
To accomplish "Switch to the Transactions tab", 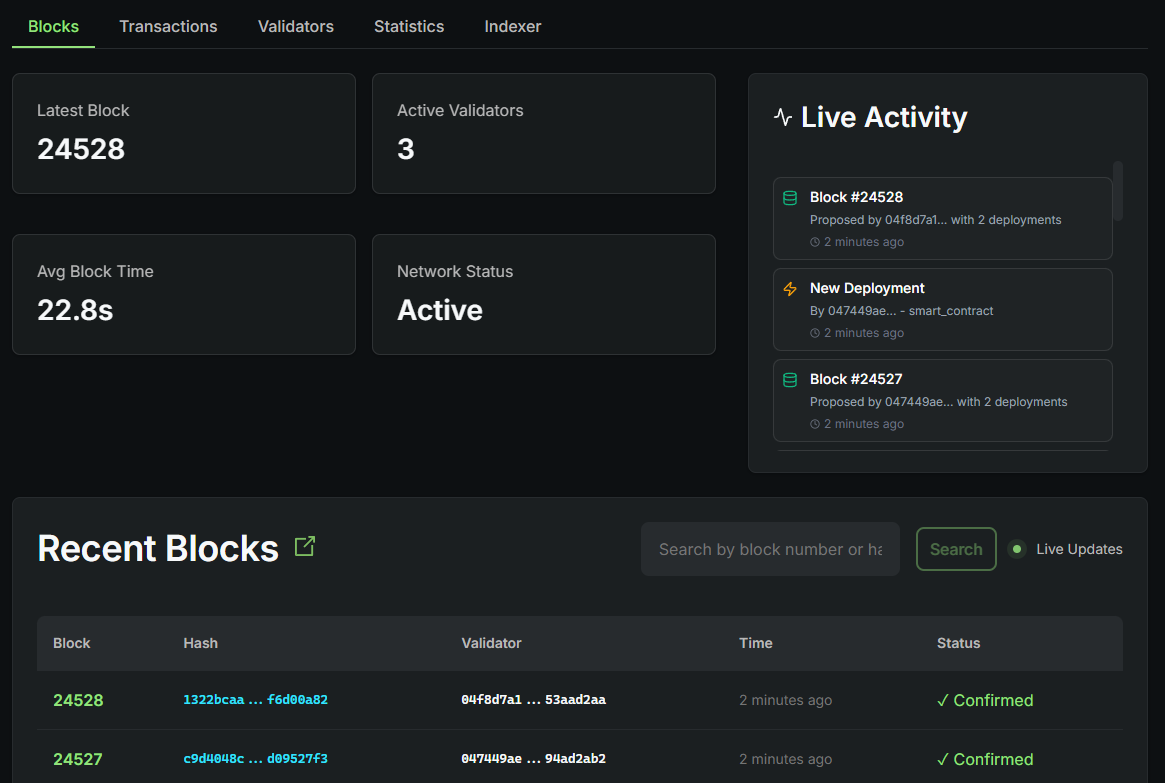I will (167, 26).
